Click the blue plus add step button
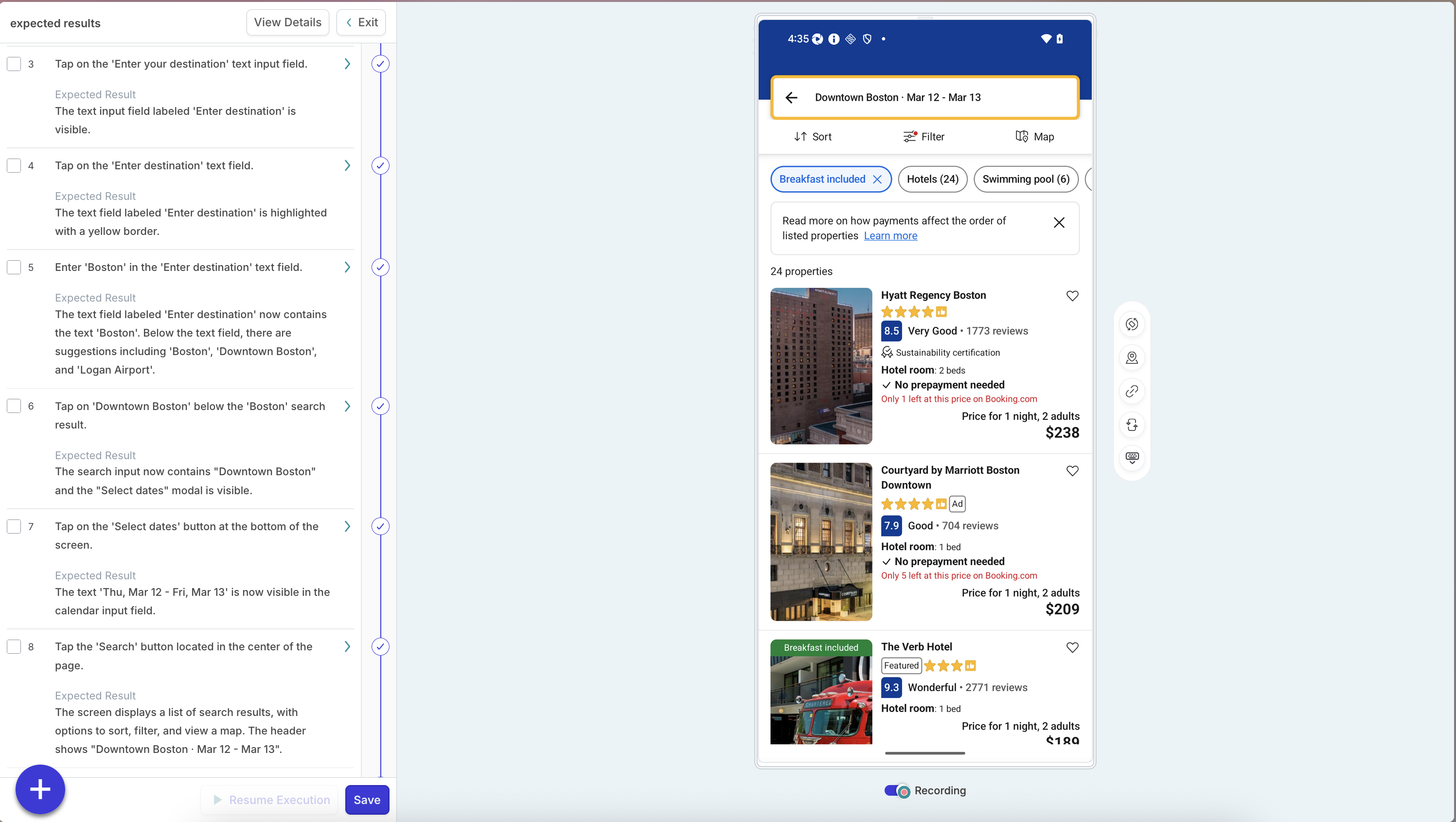Viewport: 1456px width, 822px height. tap(40, 789)
